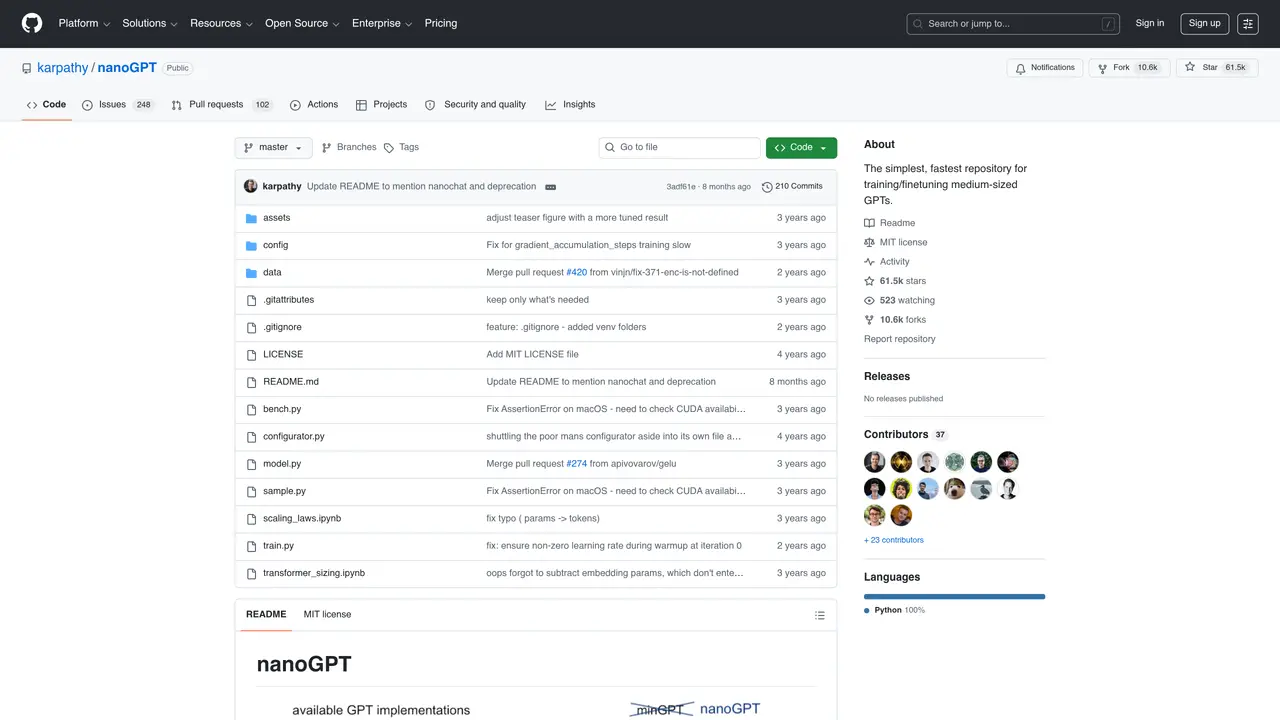This screenshot has height=720, width=1280.
Task: Select the README tab in file panel
Action: (x=266, y=615)
